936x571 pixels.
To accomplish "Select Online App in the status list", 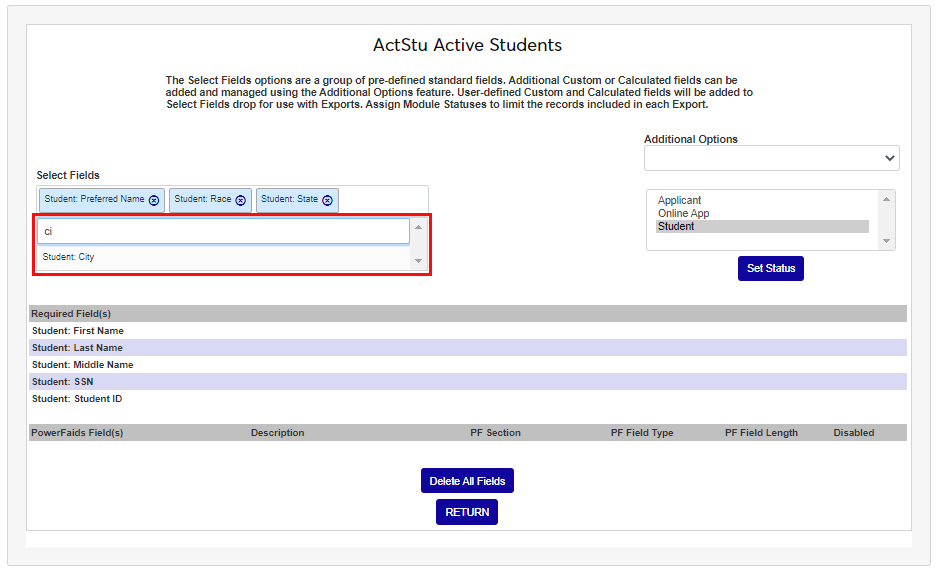I will pyautogui.click(x=684, y=214).
